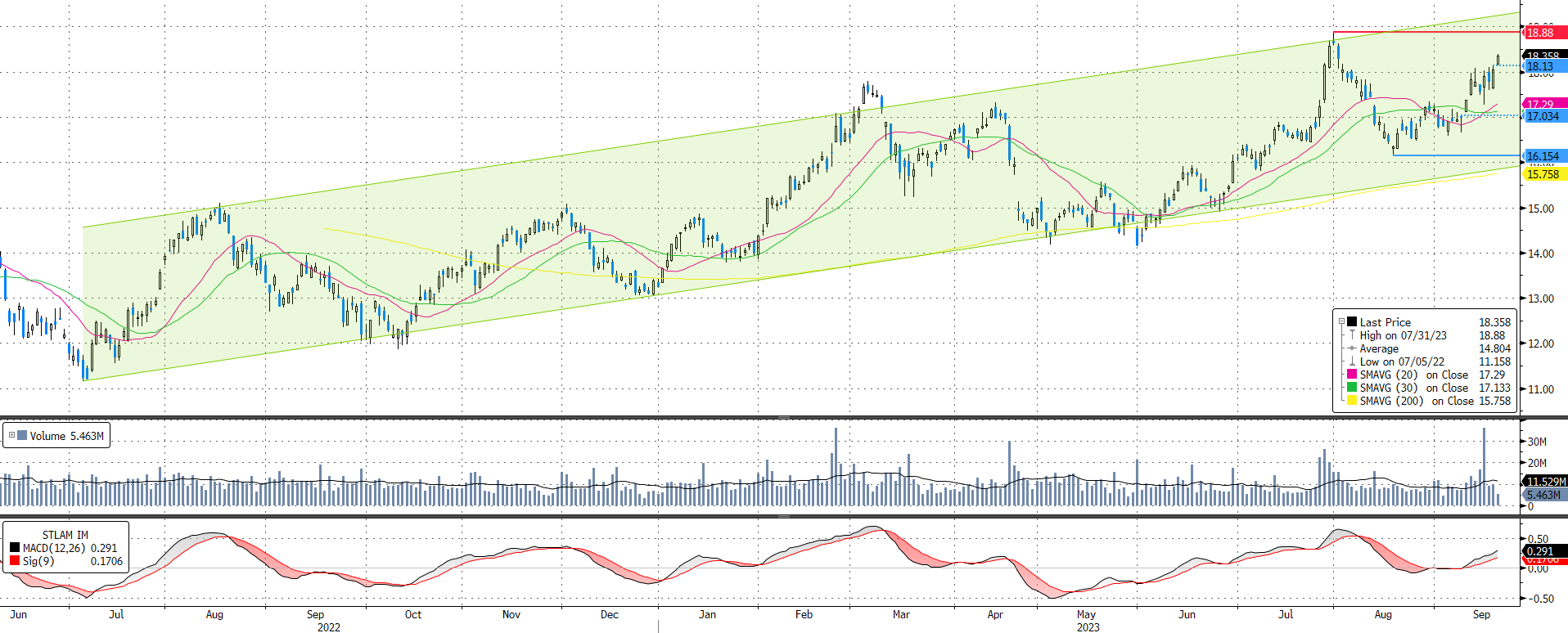
Task: Click the 11.00 price axis label
Action: [1541, 389]
